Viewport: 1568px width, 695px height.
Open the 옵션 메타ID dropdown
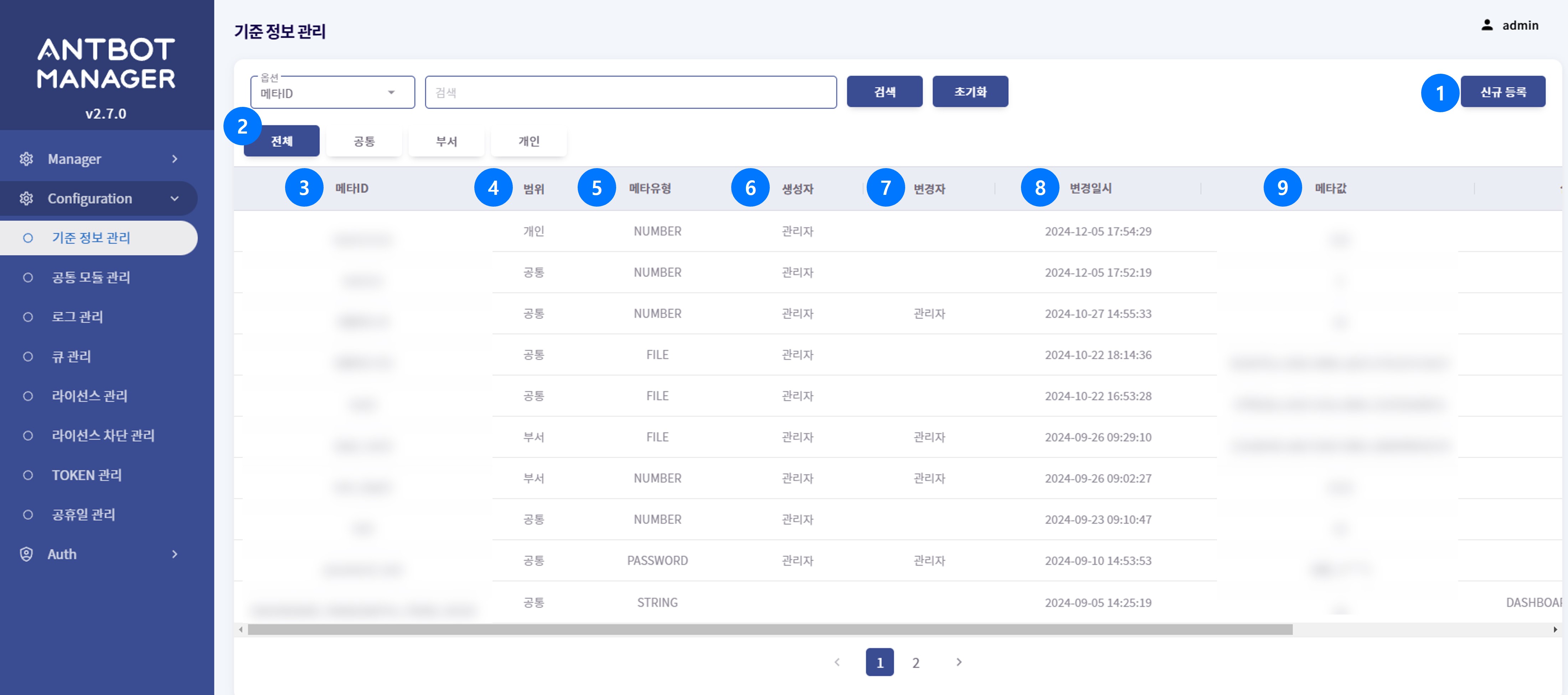(332, 93)
